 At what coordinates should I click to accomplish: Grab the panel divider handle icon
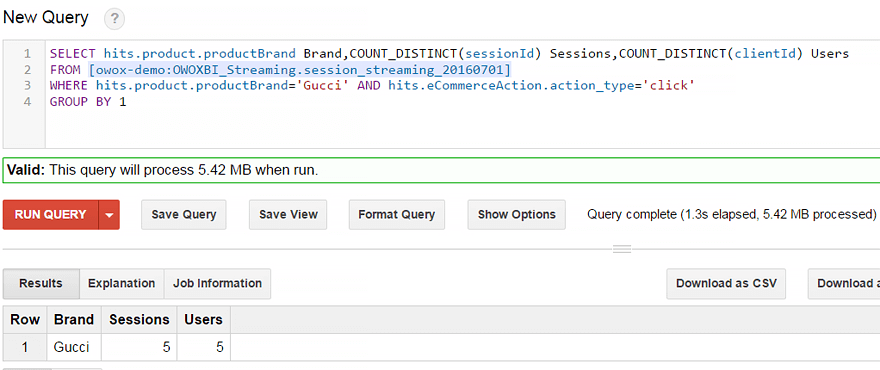pyautogui.click(x=622, y=249)
